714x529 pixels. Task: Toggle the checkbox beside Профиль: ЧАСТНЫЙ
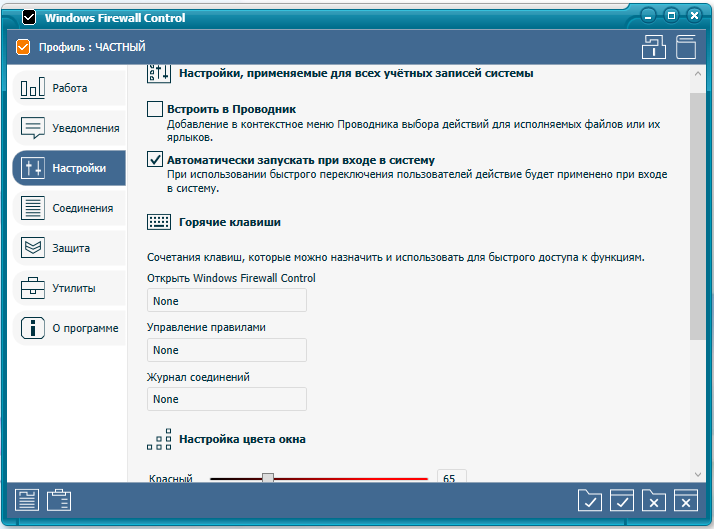coord(24,46)
